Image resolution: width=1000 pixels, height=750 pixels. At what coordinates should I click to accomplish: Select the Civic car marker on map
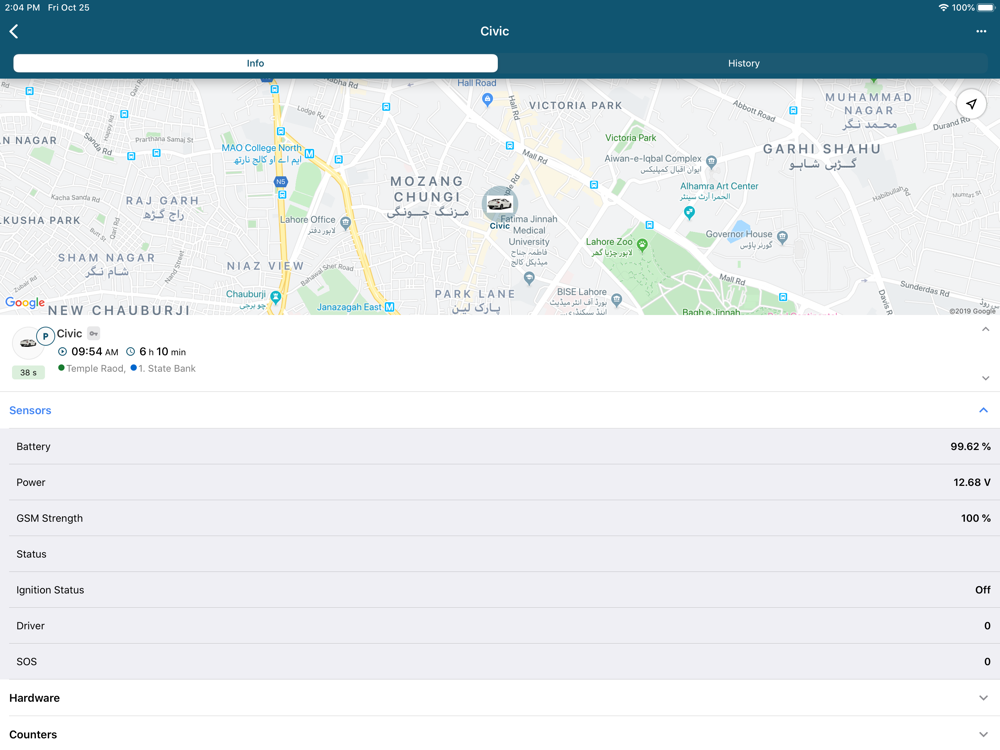click(x=499, y=204)
